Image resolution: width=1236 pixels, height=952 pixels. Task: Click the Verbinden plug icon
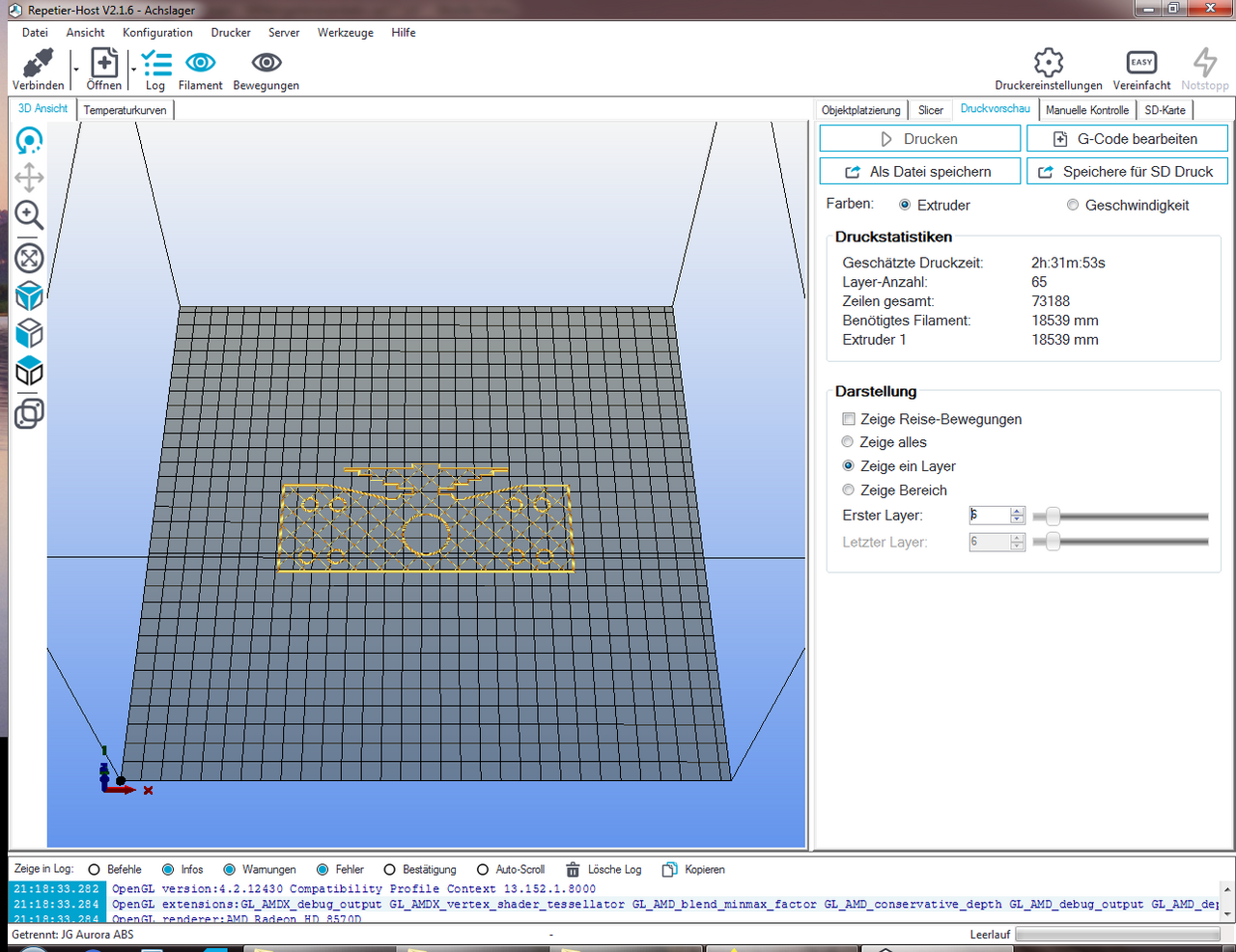[x=38, y=64]
